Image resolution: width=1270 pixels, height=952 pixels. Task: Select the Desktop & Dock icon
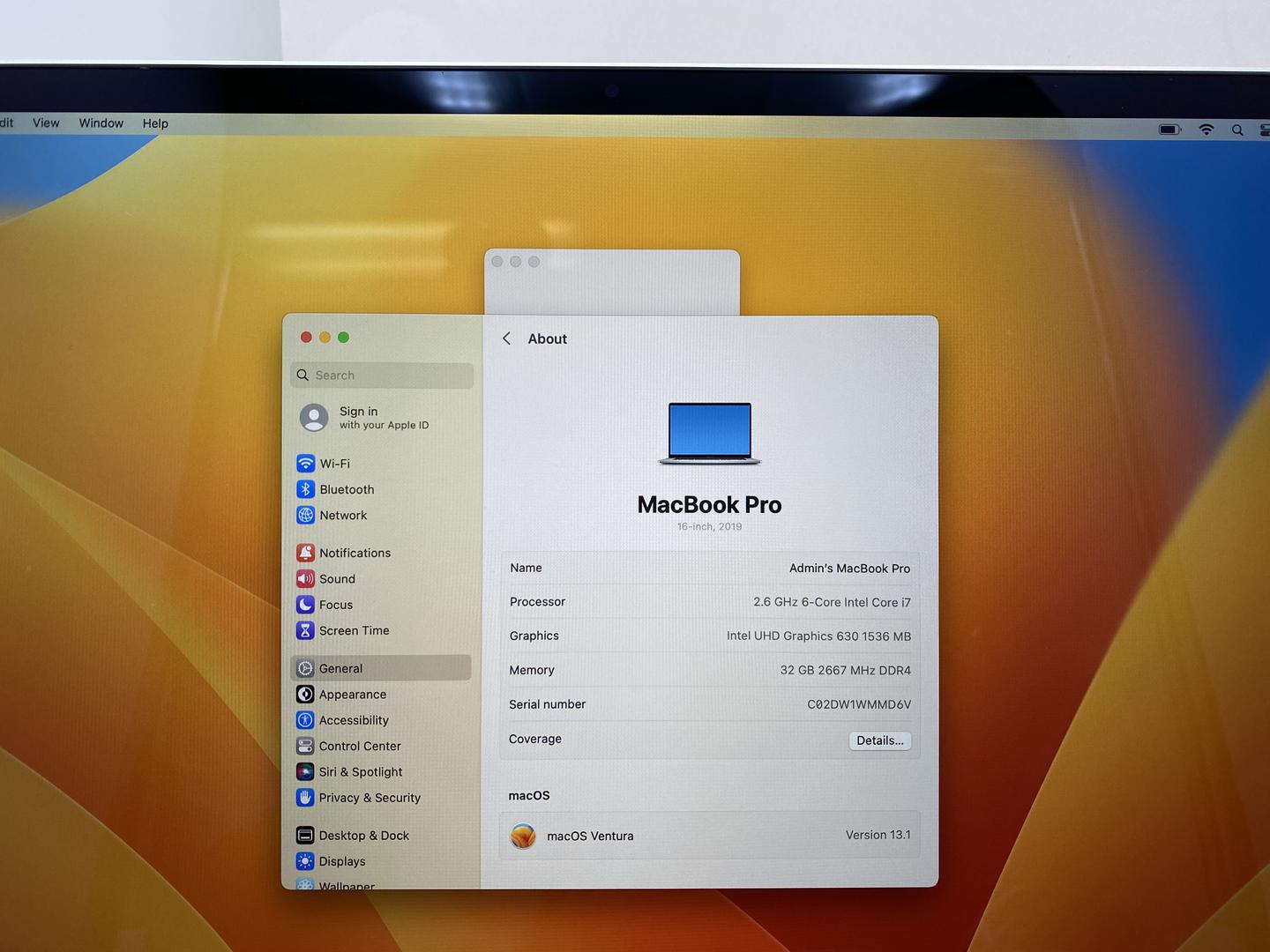tap(305, 835)
